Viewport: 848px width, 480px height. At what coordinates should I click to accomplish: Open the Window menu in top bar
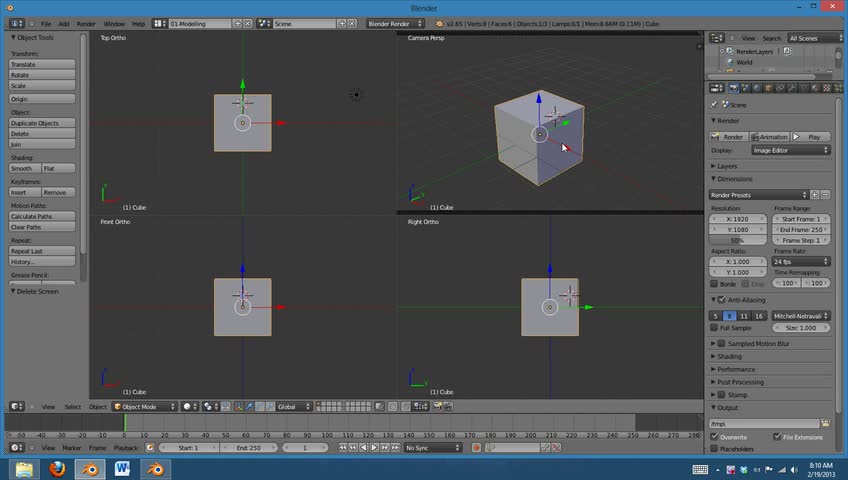114,23
